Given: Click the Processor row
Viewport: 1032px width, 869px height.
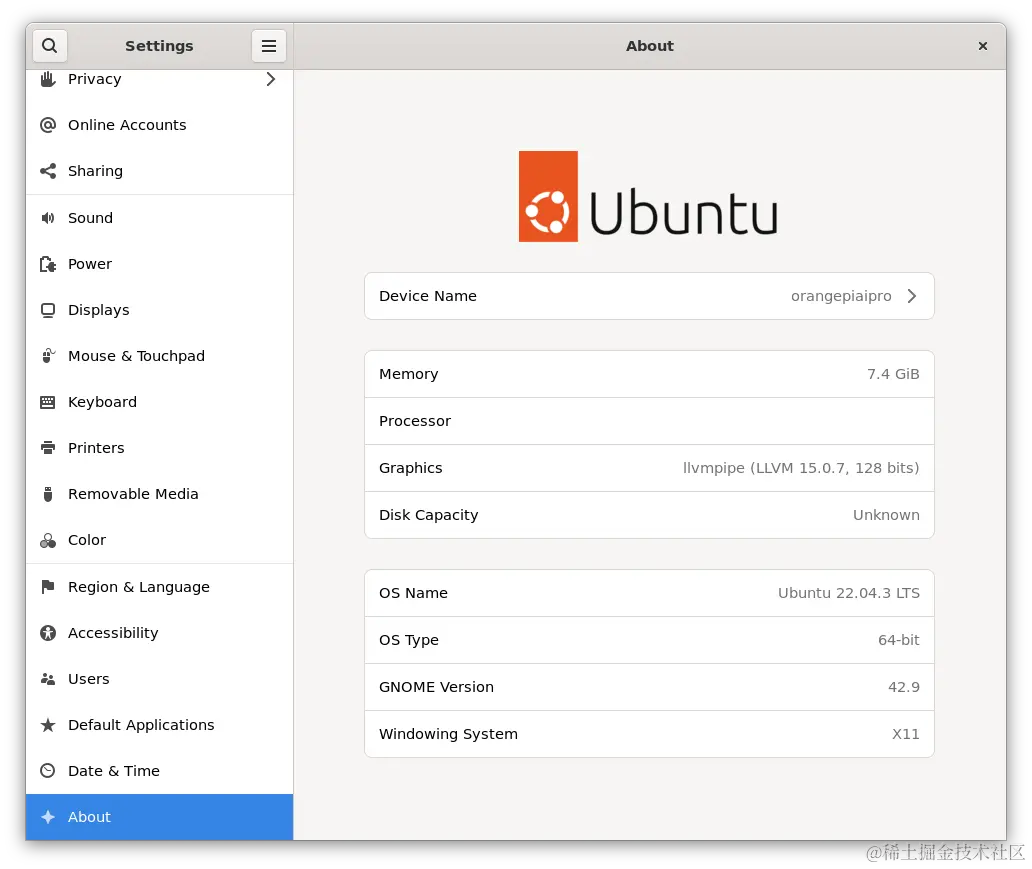Looking at the screenshot, I should tap(649, 421).
